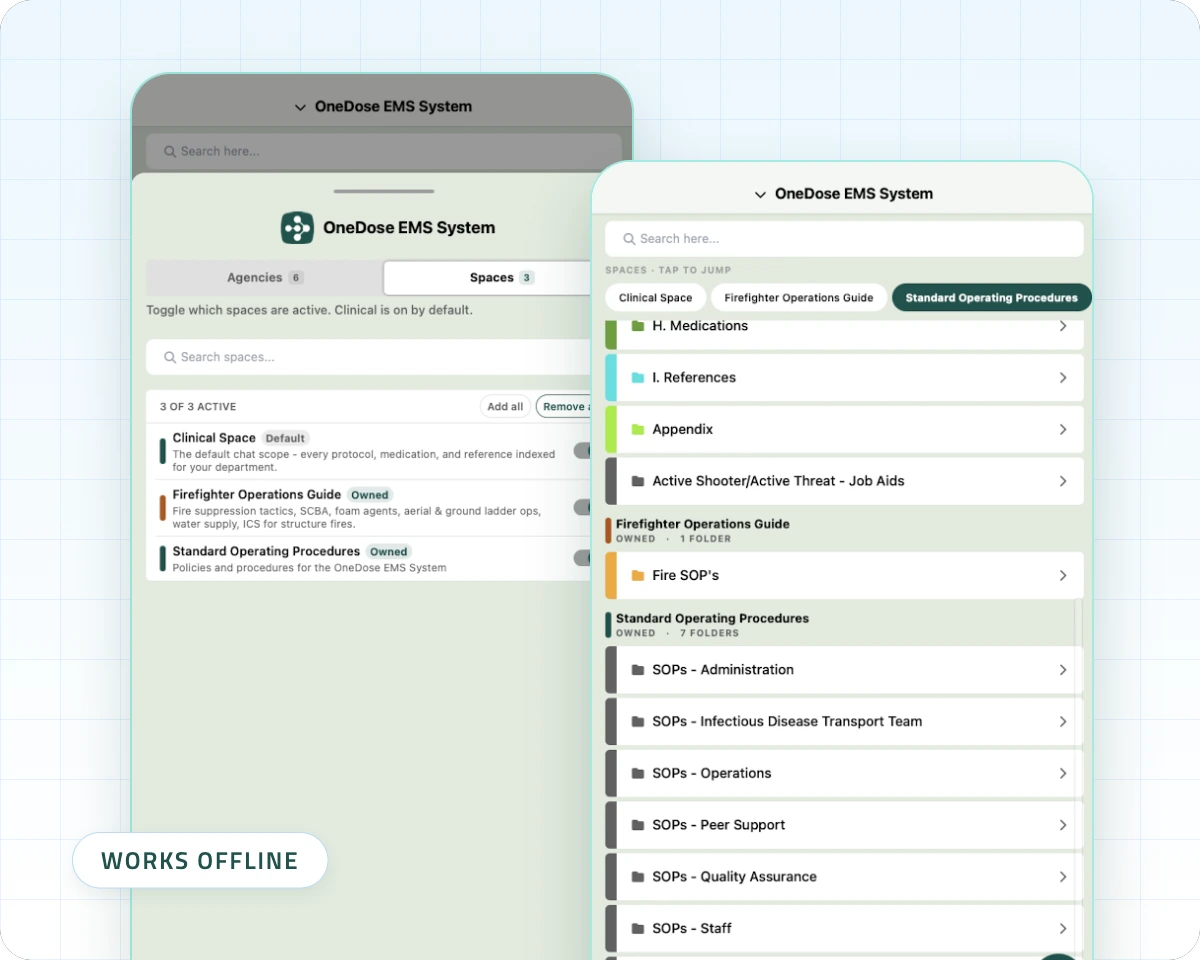Click folder icon beside SOPs - Operations
The width and height of the screenshot is (1200, 960).
pyautogui.click(x=638, y=774)
